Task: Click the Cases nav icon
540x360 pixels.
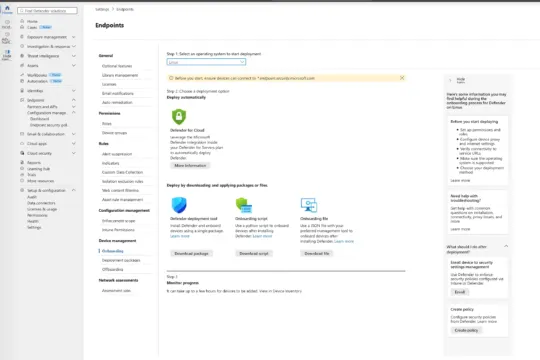Action: click(22, 27)
